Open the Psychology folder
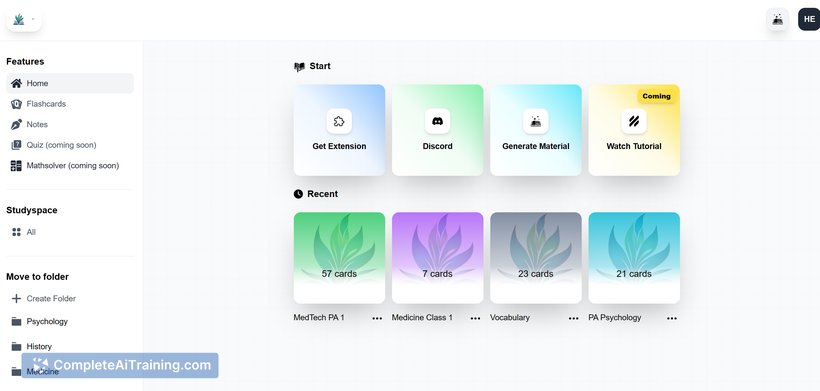820x391 pixels. [x=70, y=321]
